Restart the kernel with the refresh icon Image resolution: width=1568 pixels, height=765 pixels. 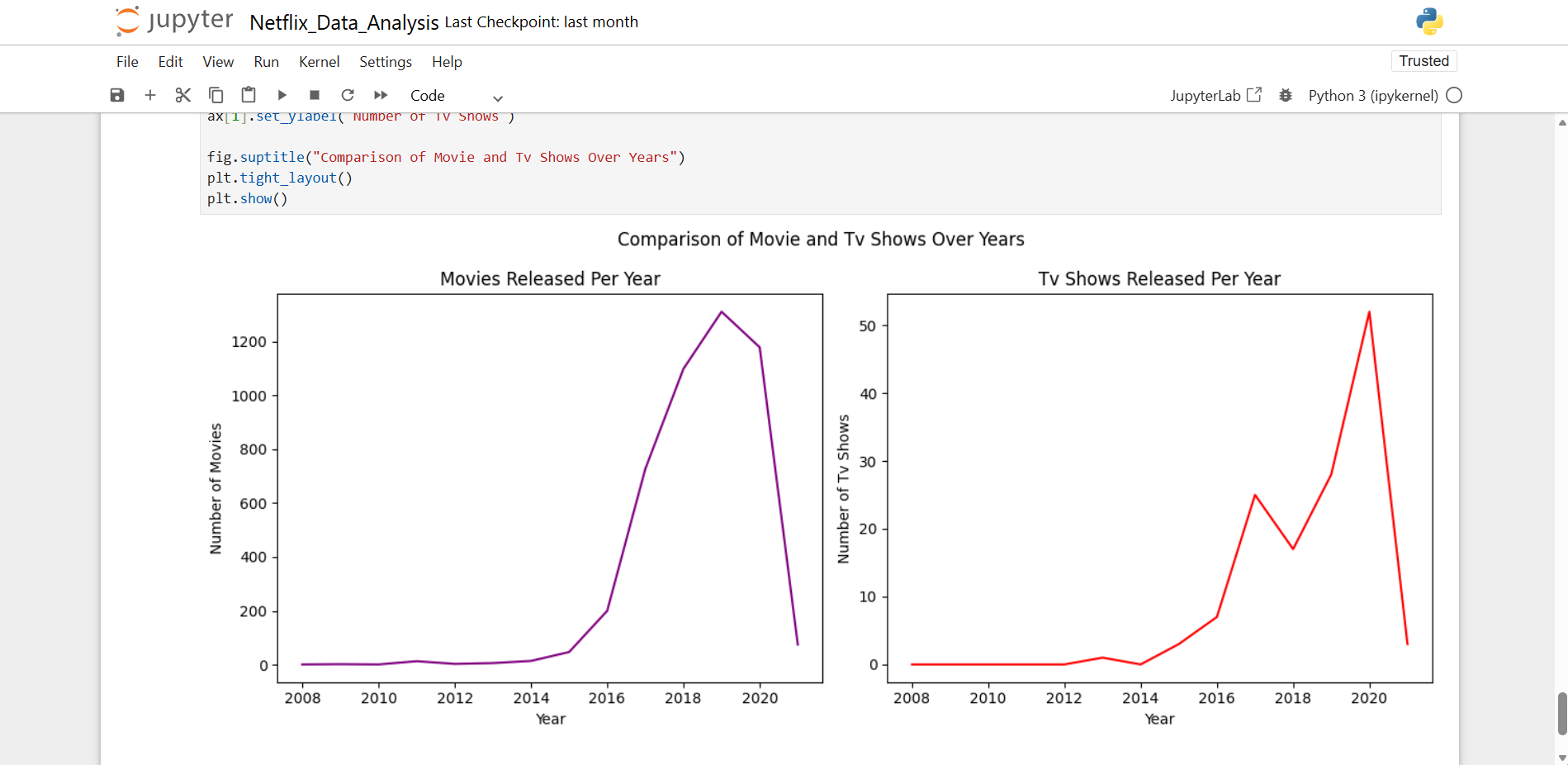[348, 95]
